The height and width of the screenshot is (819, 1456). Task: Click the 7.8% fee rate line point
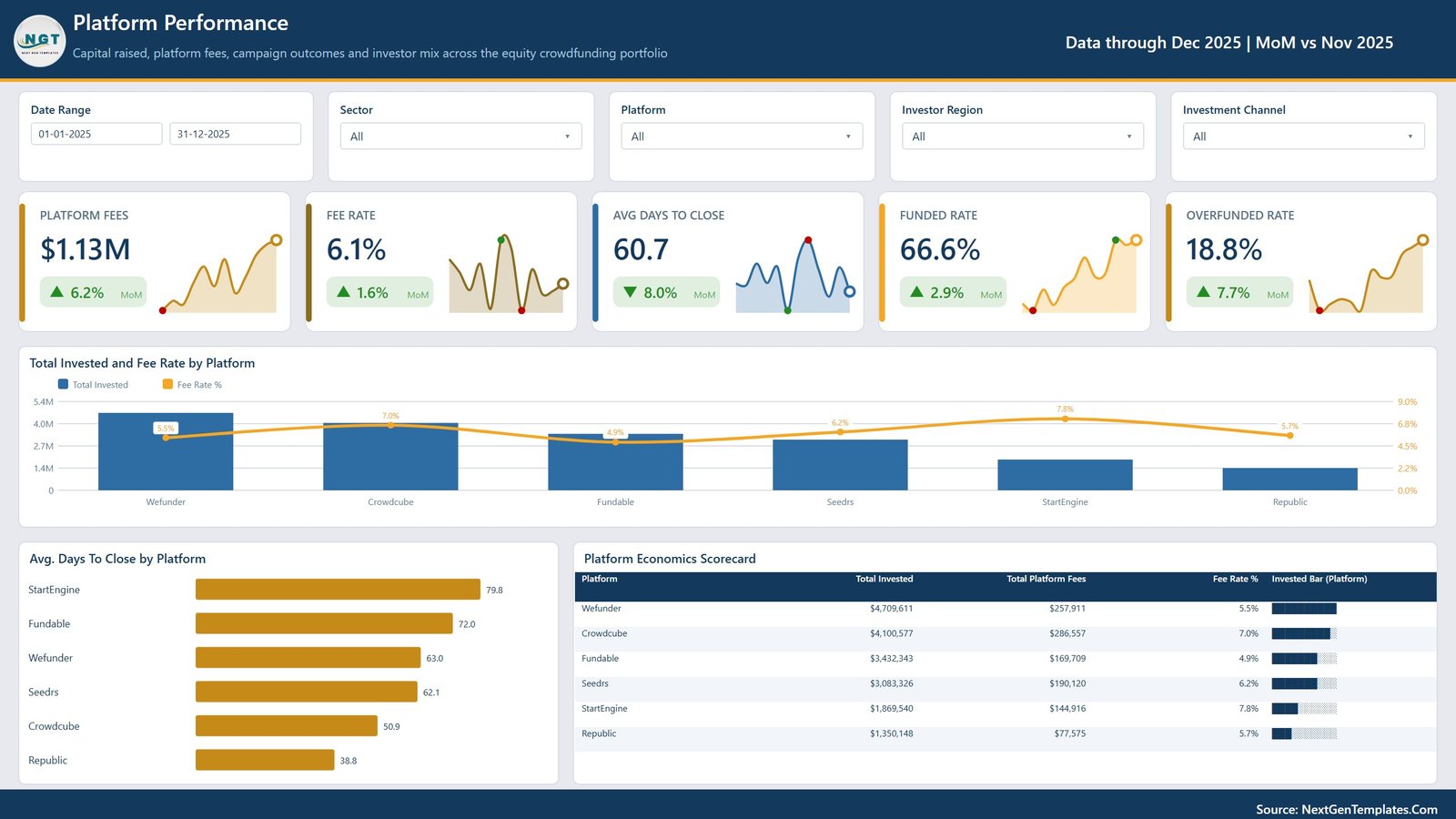pos(1065,420)
